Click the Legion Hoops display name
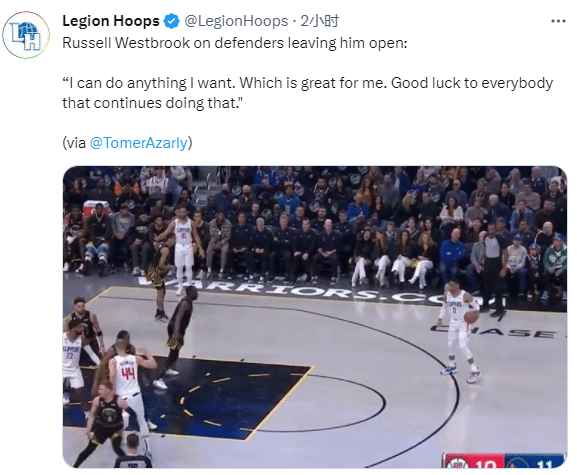 (x=111, y=21)
